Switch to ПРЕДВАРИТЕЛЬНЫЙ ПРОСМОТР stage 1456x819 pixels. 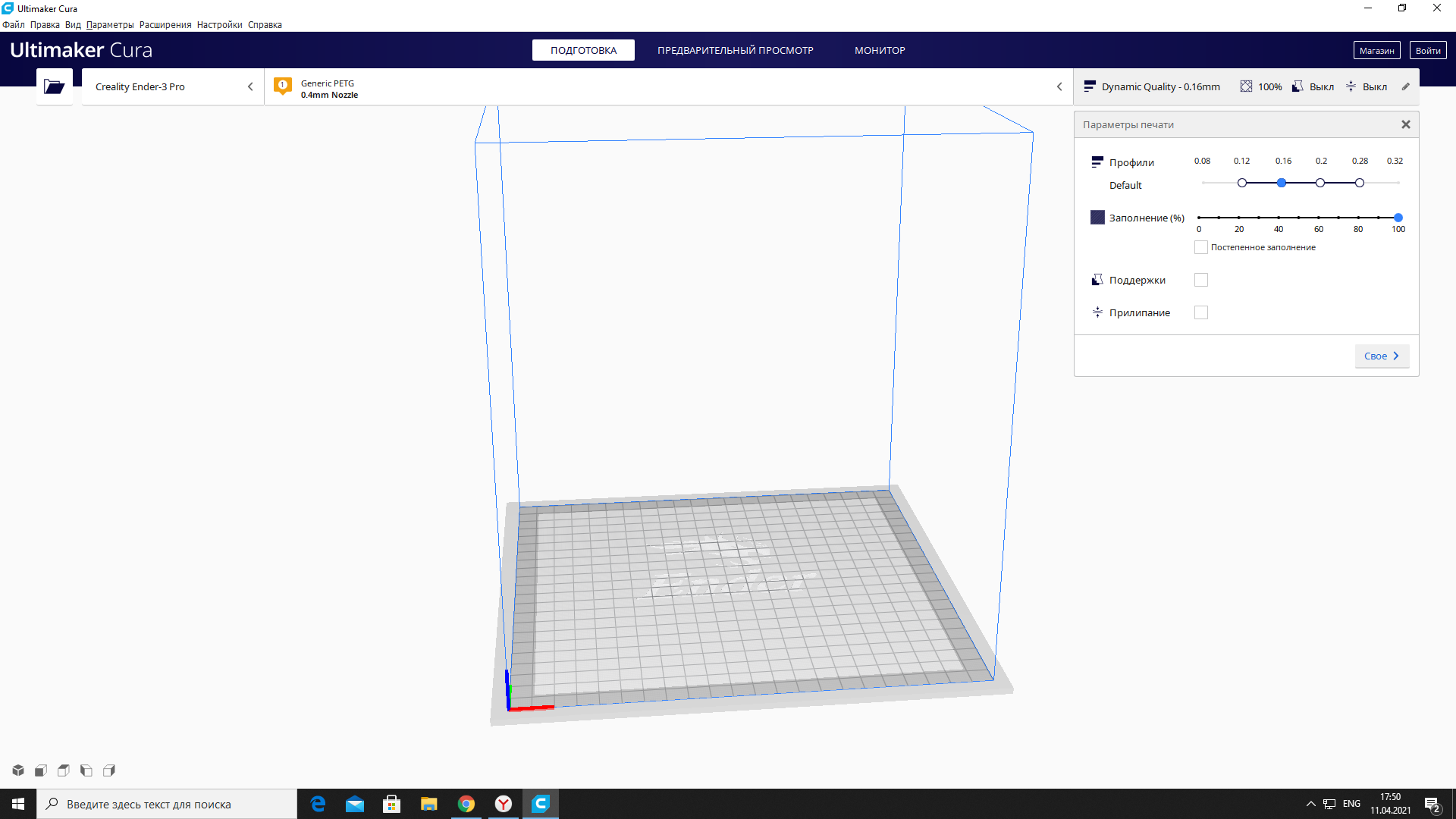coord(735,50)
